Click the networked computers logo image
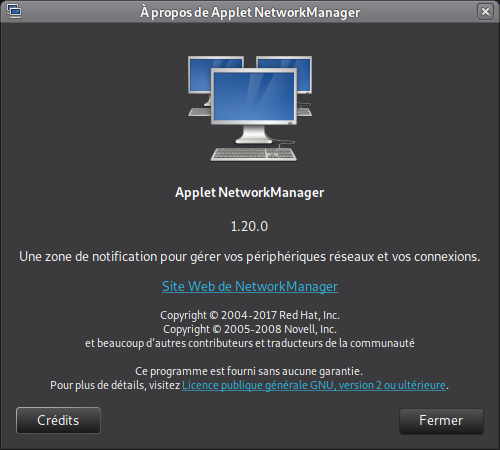500x450 pixels. point(250,109)
